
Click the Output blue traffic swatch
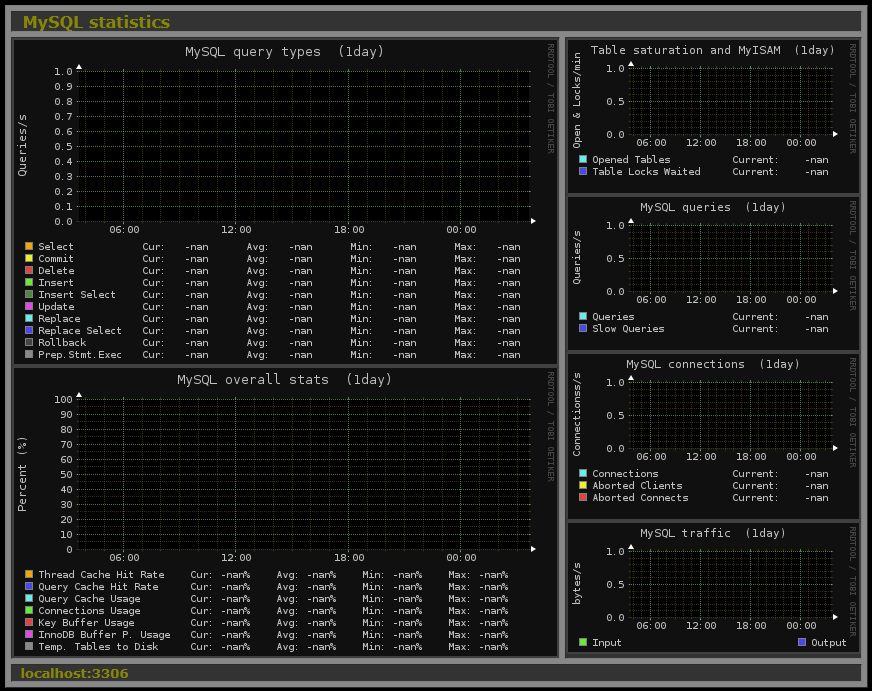802,642
